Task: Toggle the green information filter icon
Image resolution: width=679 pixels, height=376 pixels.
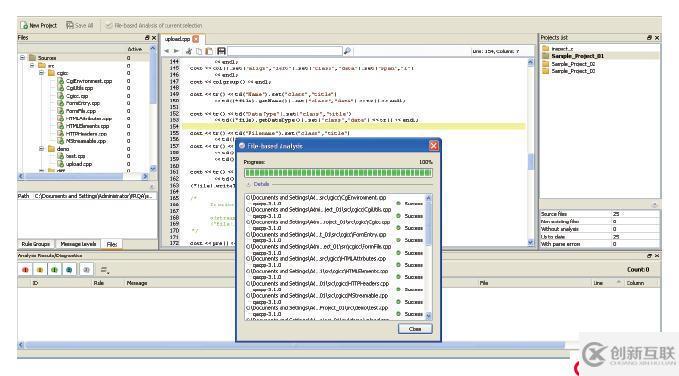Action: pyautogui.click(x=55, y=269)
